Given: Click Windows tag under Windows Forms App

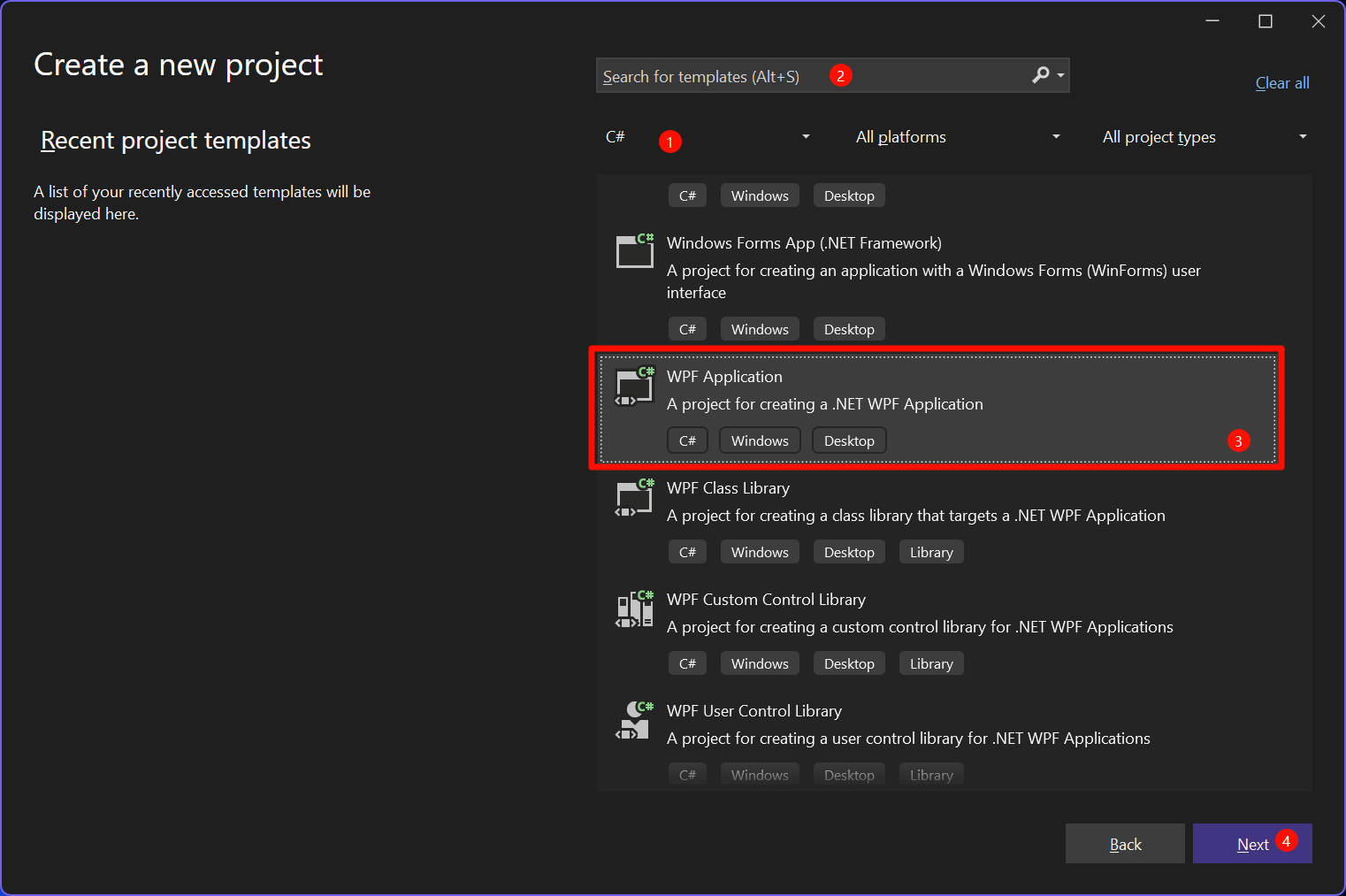Looking at the screenshot, I should (760, 329).
